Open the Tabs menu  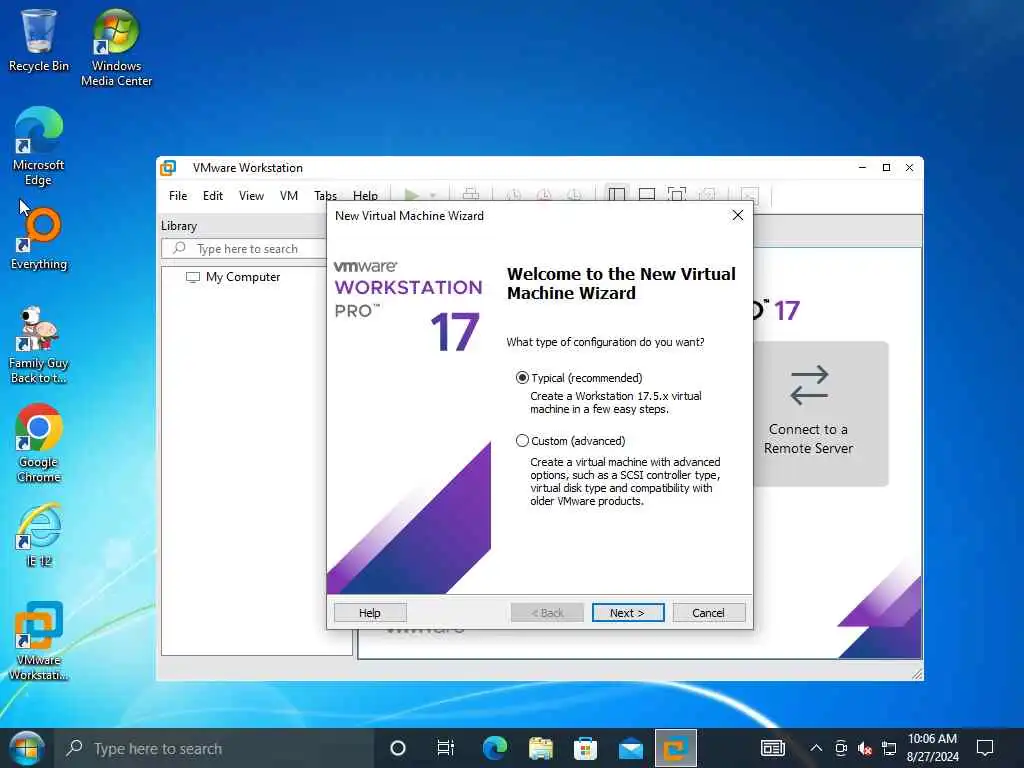[325, 195]
